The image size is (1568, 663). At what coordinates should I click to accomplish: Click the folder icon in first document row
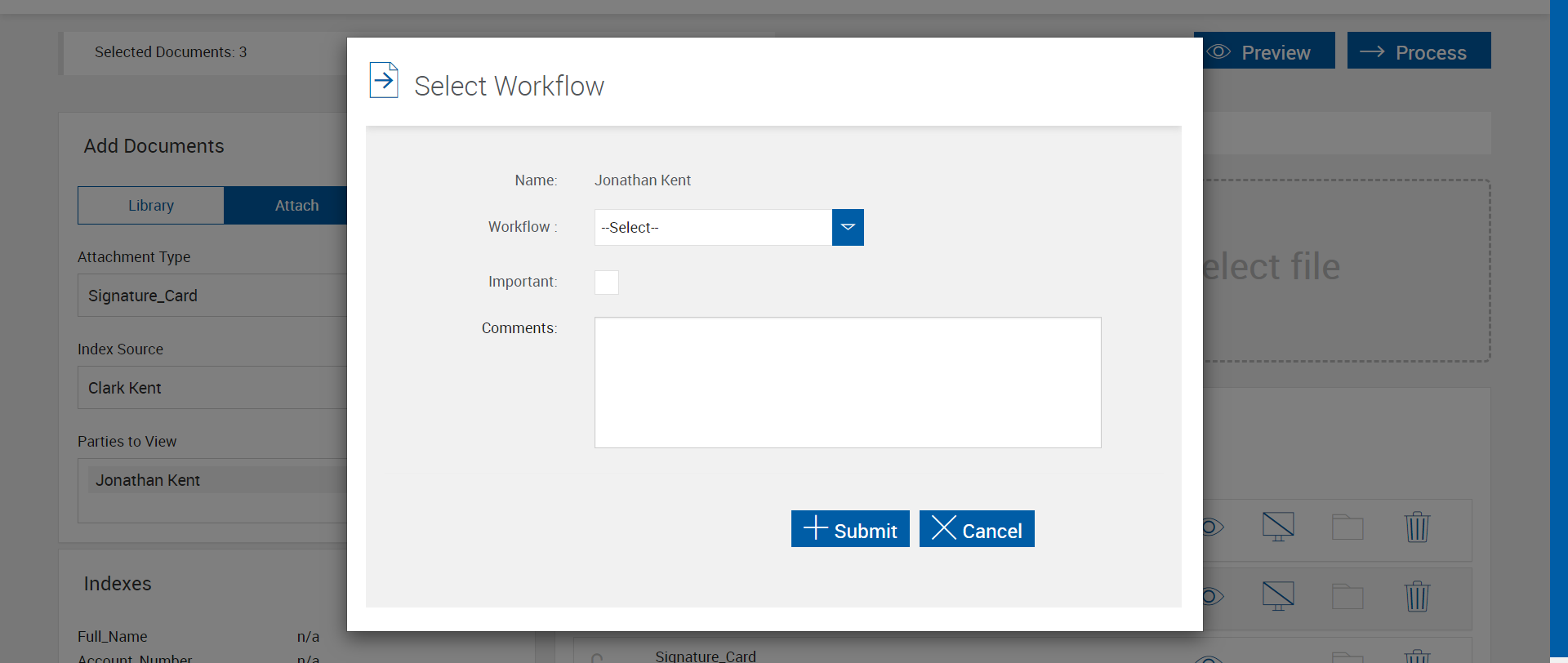(x=1347, y=527)
